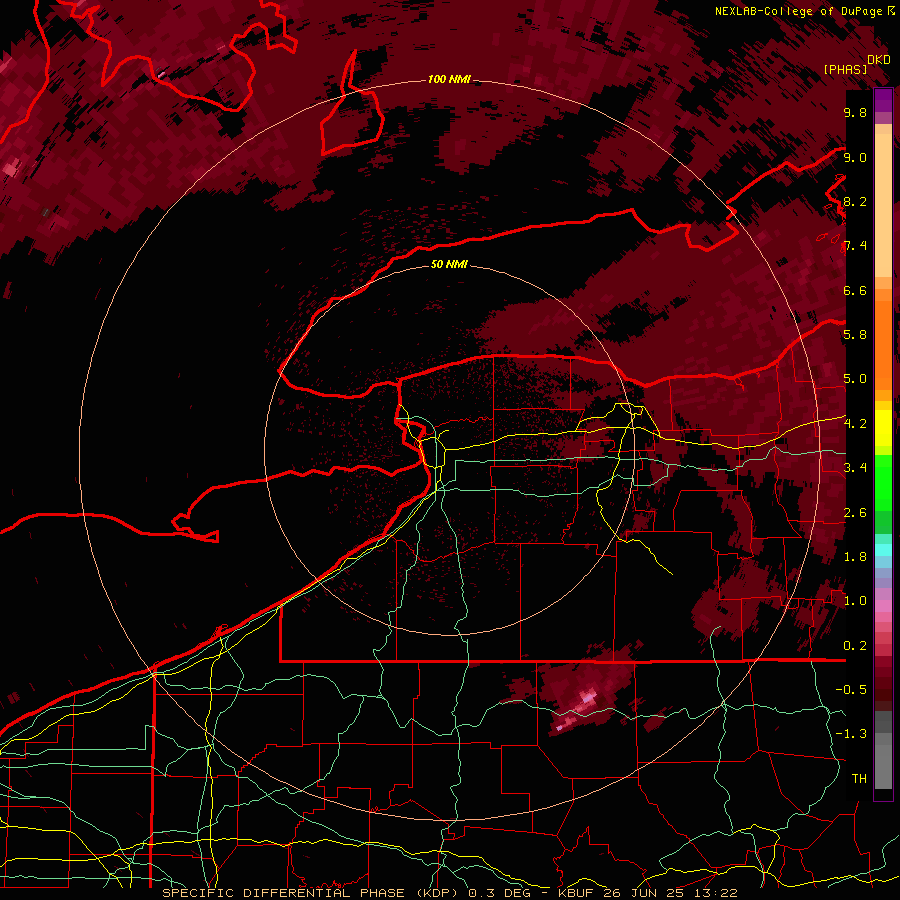
Task: Select the 5.8 value on the color scale
Action: click(855, 335)
